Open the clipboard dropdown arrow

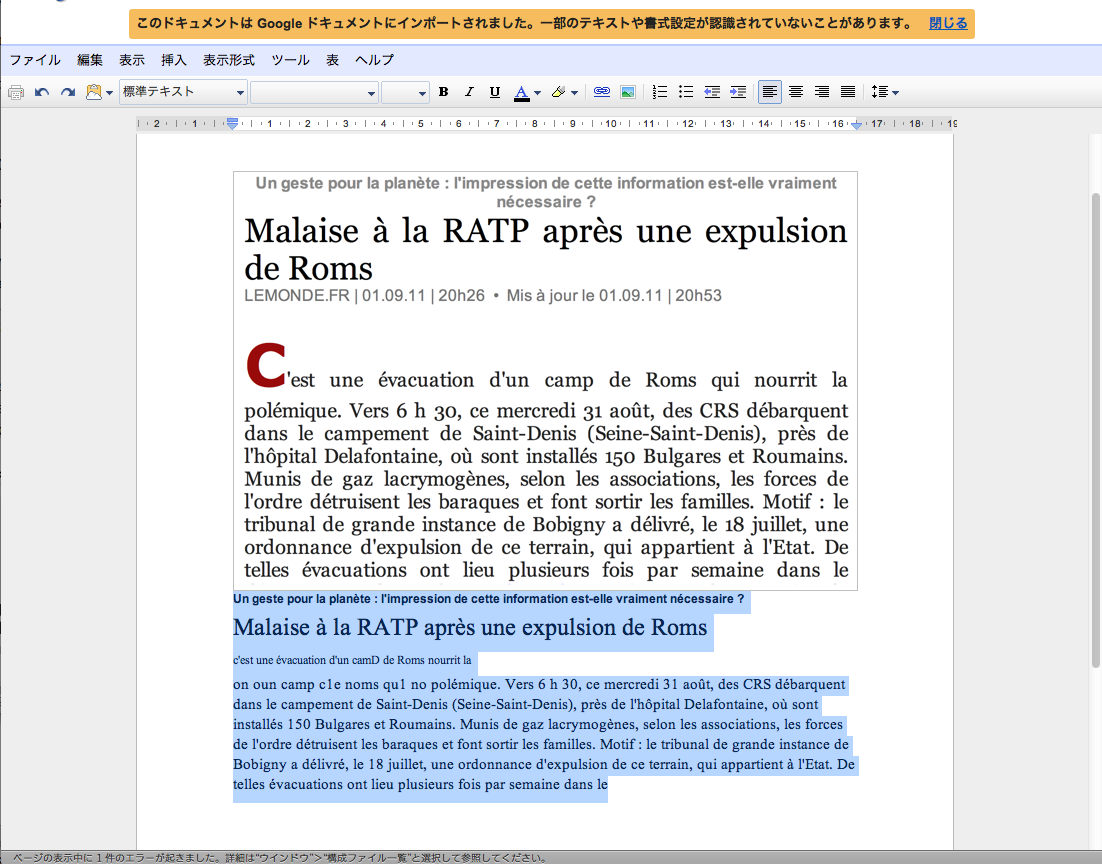click(110, 93)
